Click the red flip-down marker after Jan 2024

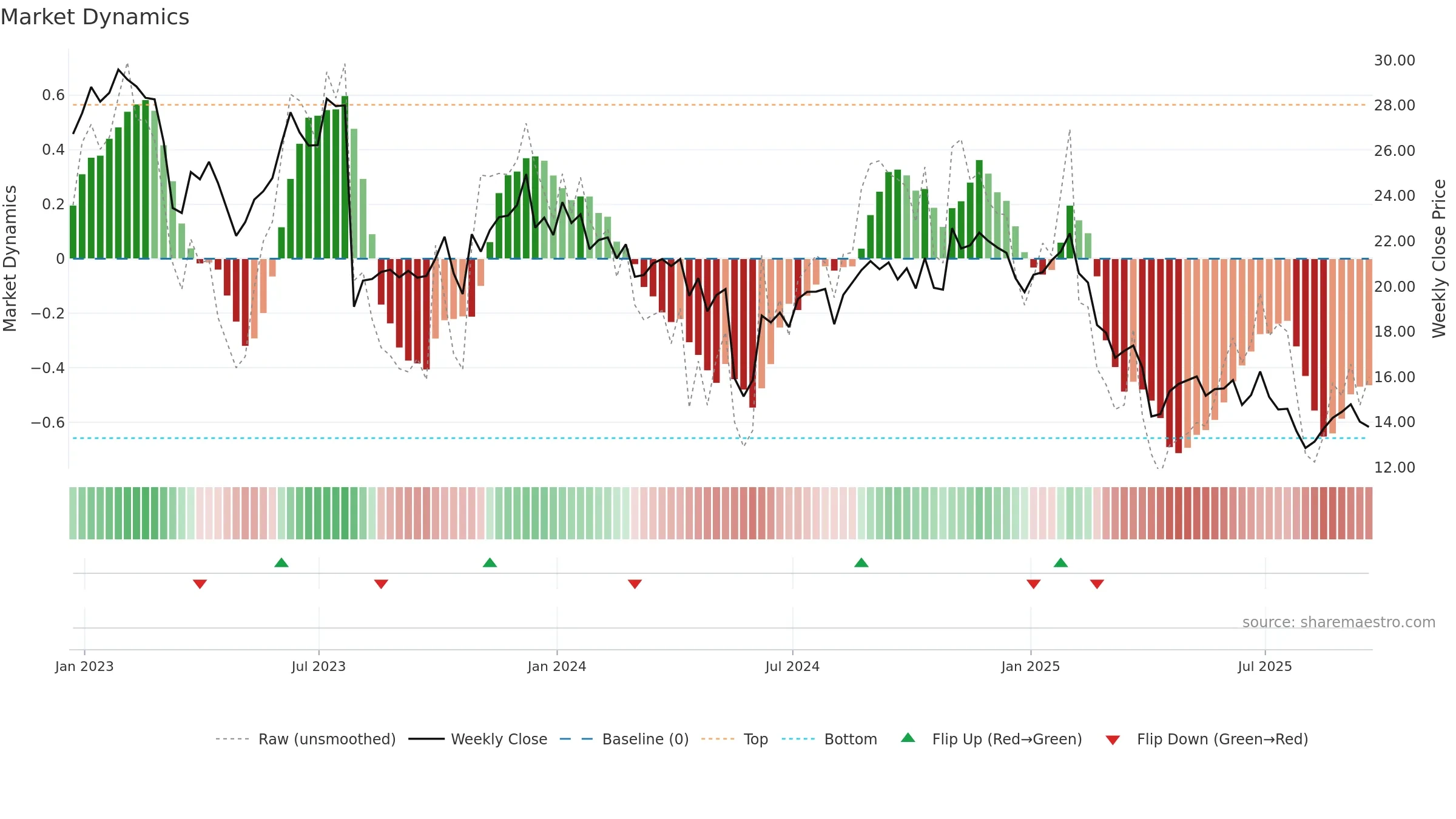[635, 584]
